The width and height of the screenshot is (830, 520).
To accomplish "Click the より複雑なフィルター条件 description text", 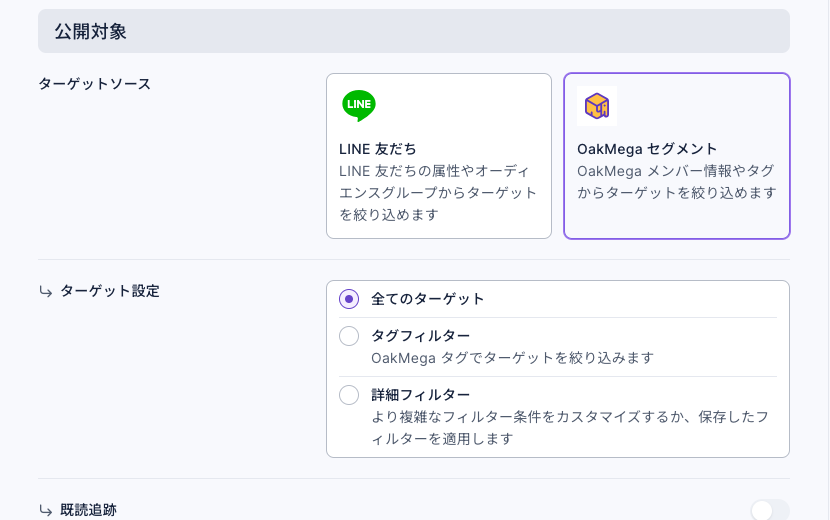I will tap(570, 428).
